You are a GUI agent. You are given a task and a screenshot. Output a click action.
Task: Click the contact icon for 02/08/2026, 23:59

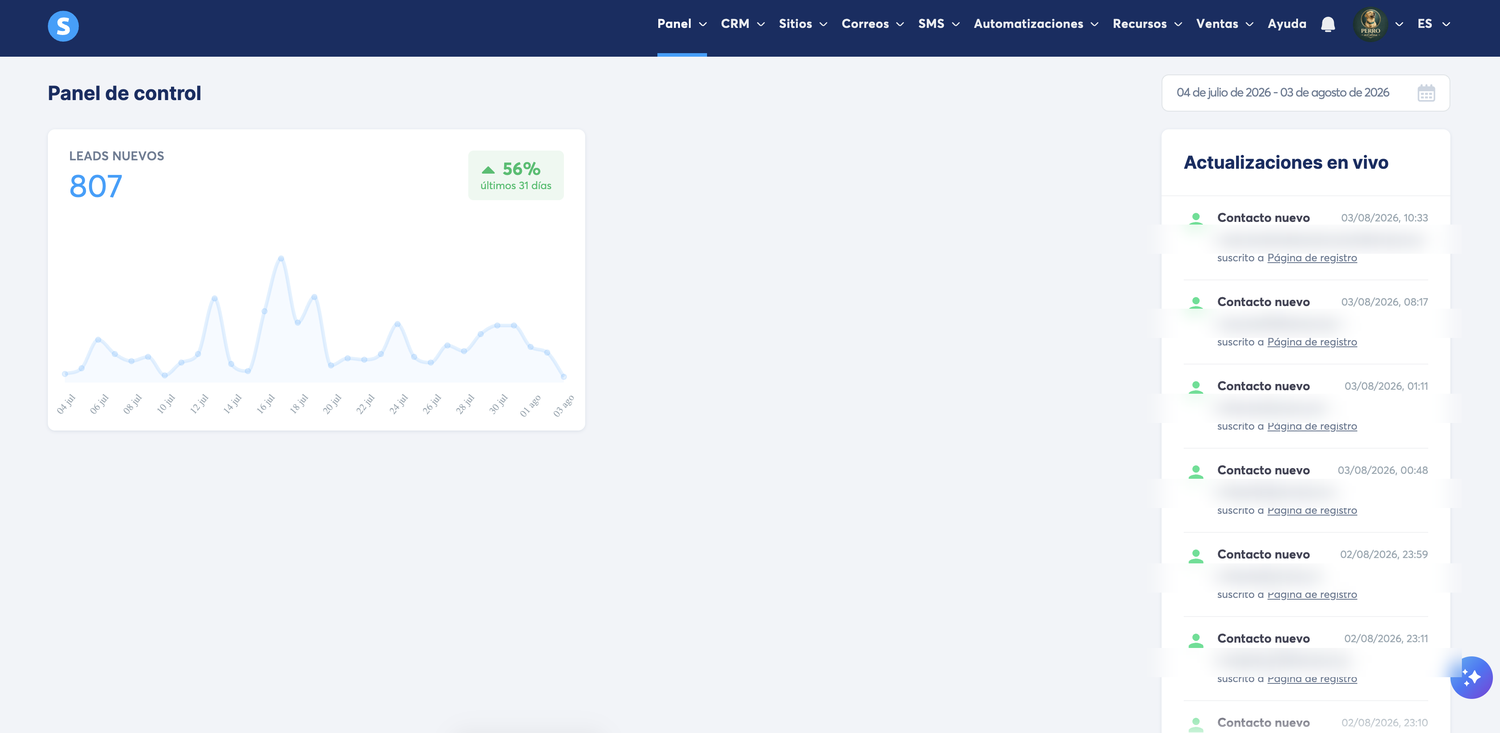coord(1195,554)
